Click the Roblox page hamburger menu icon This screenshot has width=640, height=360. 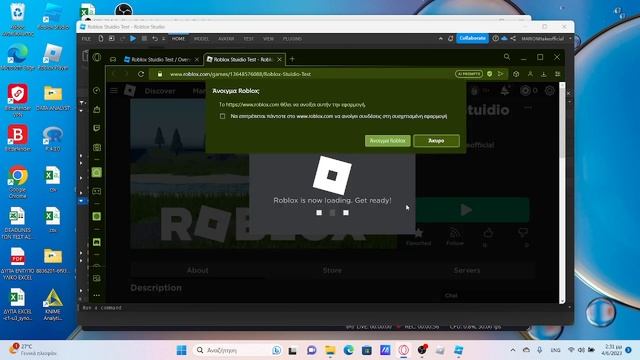pyautogui.click(x=114, y=91)
